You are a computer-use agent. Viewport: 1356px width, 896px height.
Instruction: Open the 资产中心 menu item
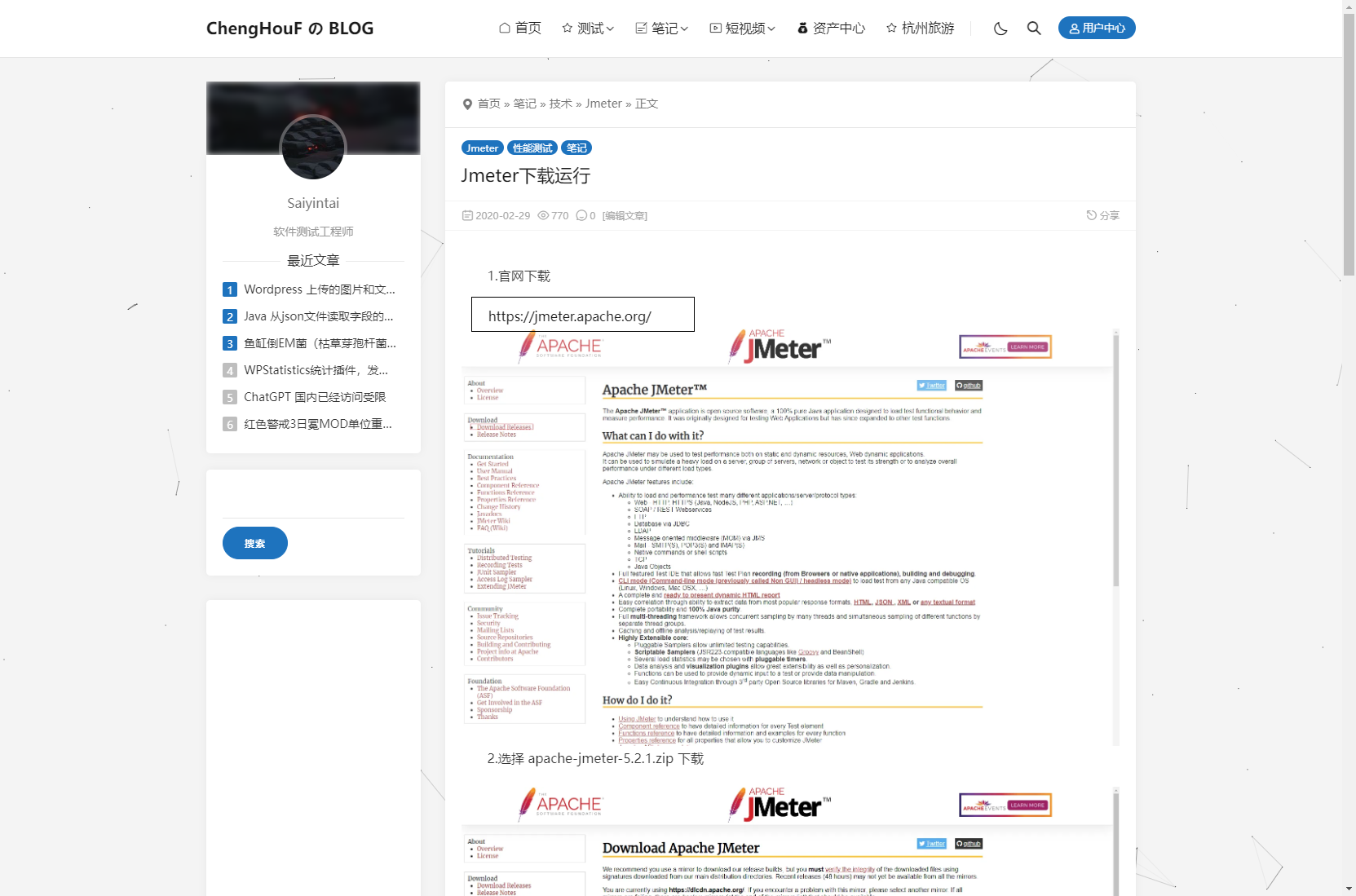tap(831, 29)
